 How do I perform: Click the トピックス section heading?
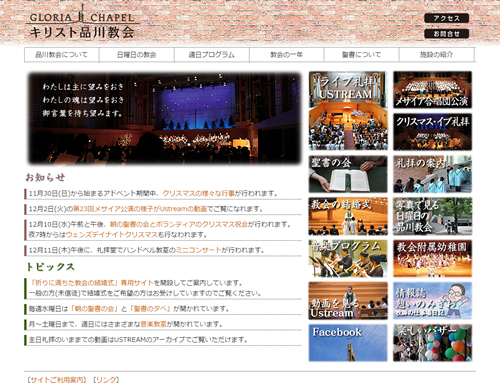[x=50, y=267]
